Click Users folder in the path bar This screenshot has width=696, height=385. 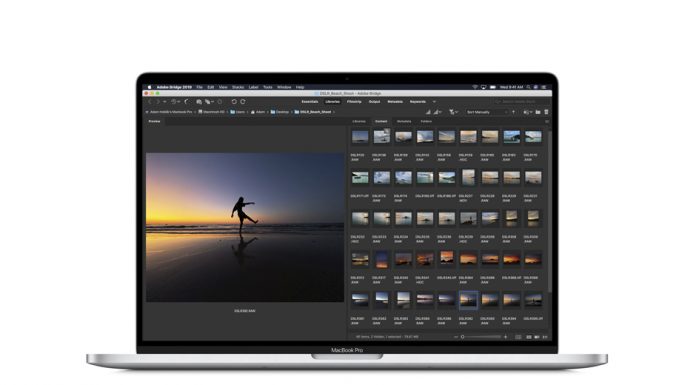[237, 112]
